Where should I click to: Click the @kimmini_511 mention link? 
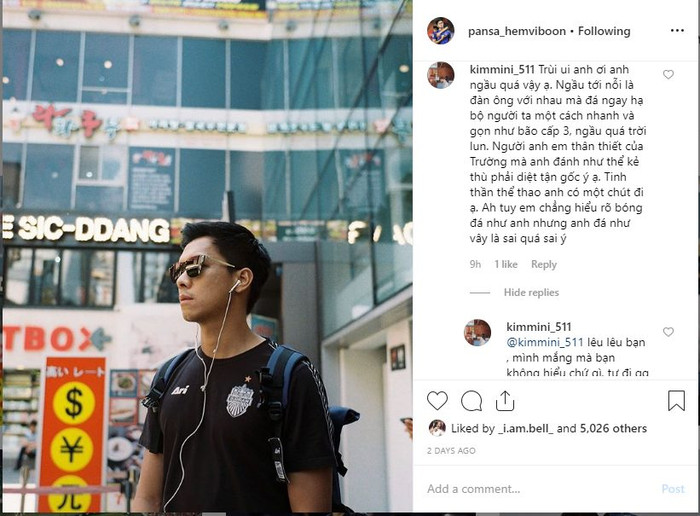(545, 342)
